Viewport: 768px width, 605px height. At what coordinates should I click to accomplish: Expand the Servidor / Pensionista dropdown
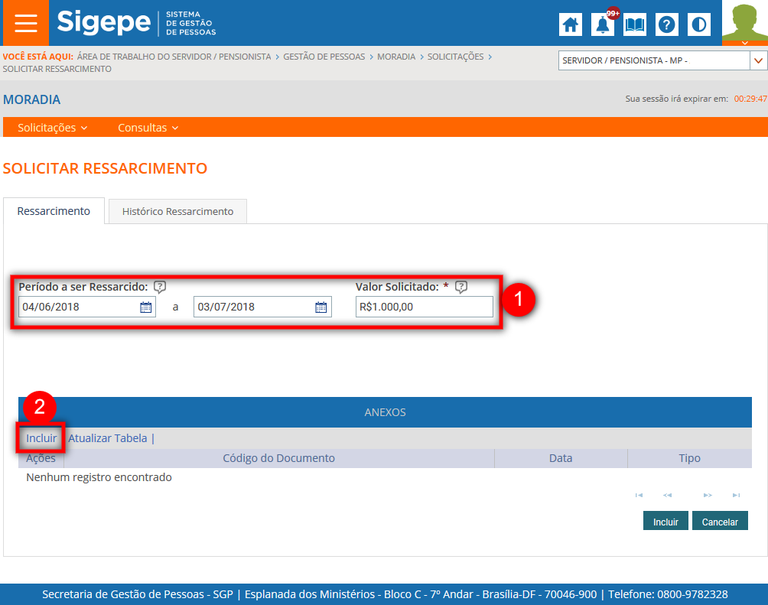pos(758,61)
